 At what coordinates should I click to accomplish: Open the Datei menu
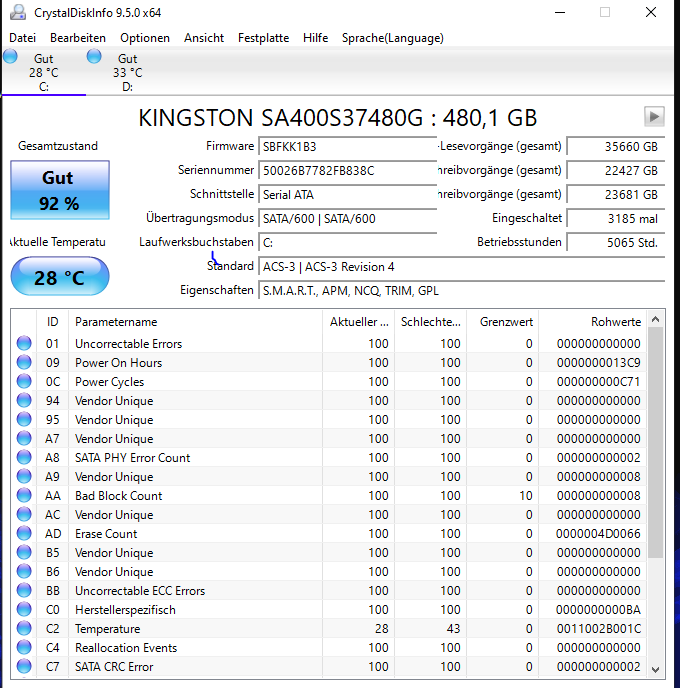(x=22, y=38)
